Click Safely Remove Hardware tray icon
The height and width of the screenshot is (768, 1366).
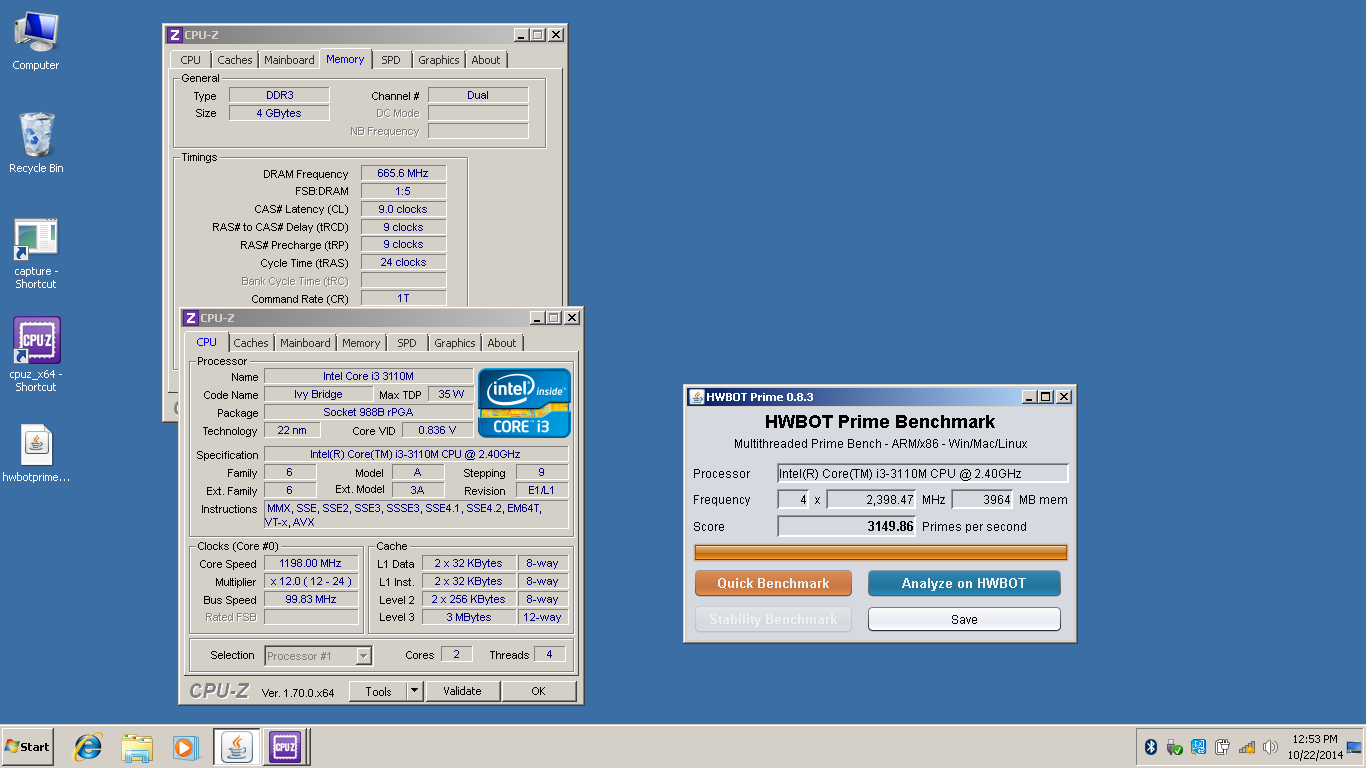coord(1174,747)
